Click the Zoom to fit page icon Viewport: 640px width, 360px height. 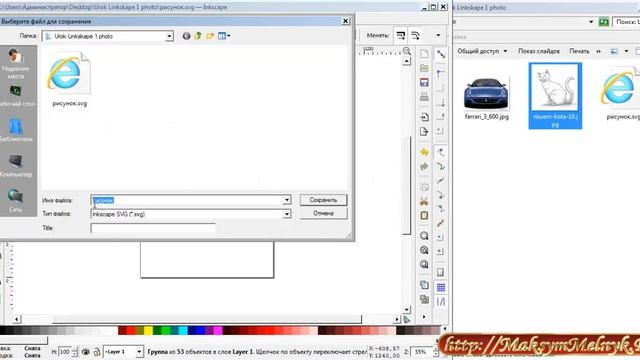pos(424,264)
